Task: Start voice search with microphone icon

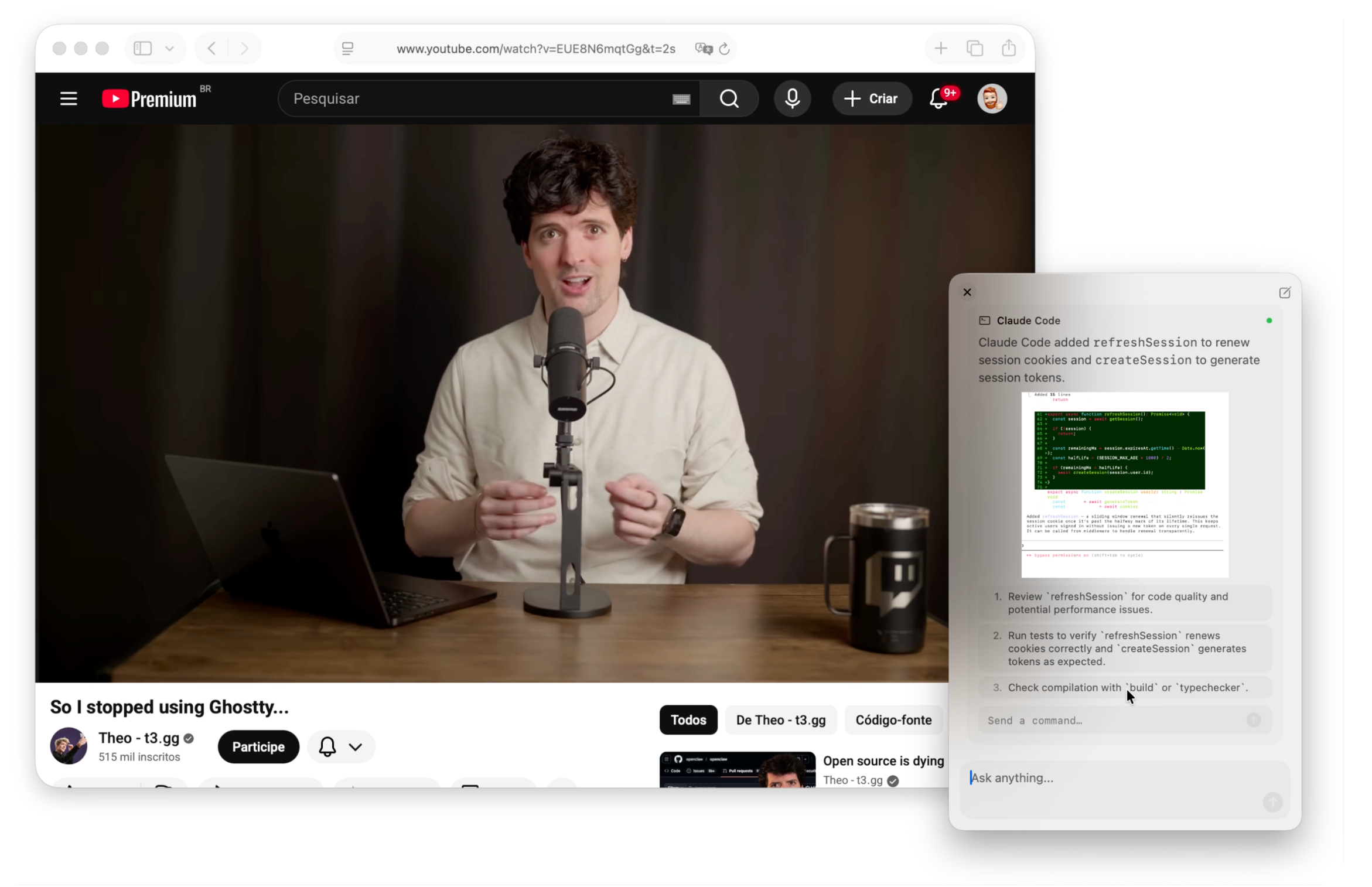Action: (x=792, y=98)
